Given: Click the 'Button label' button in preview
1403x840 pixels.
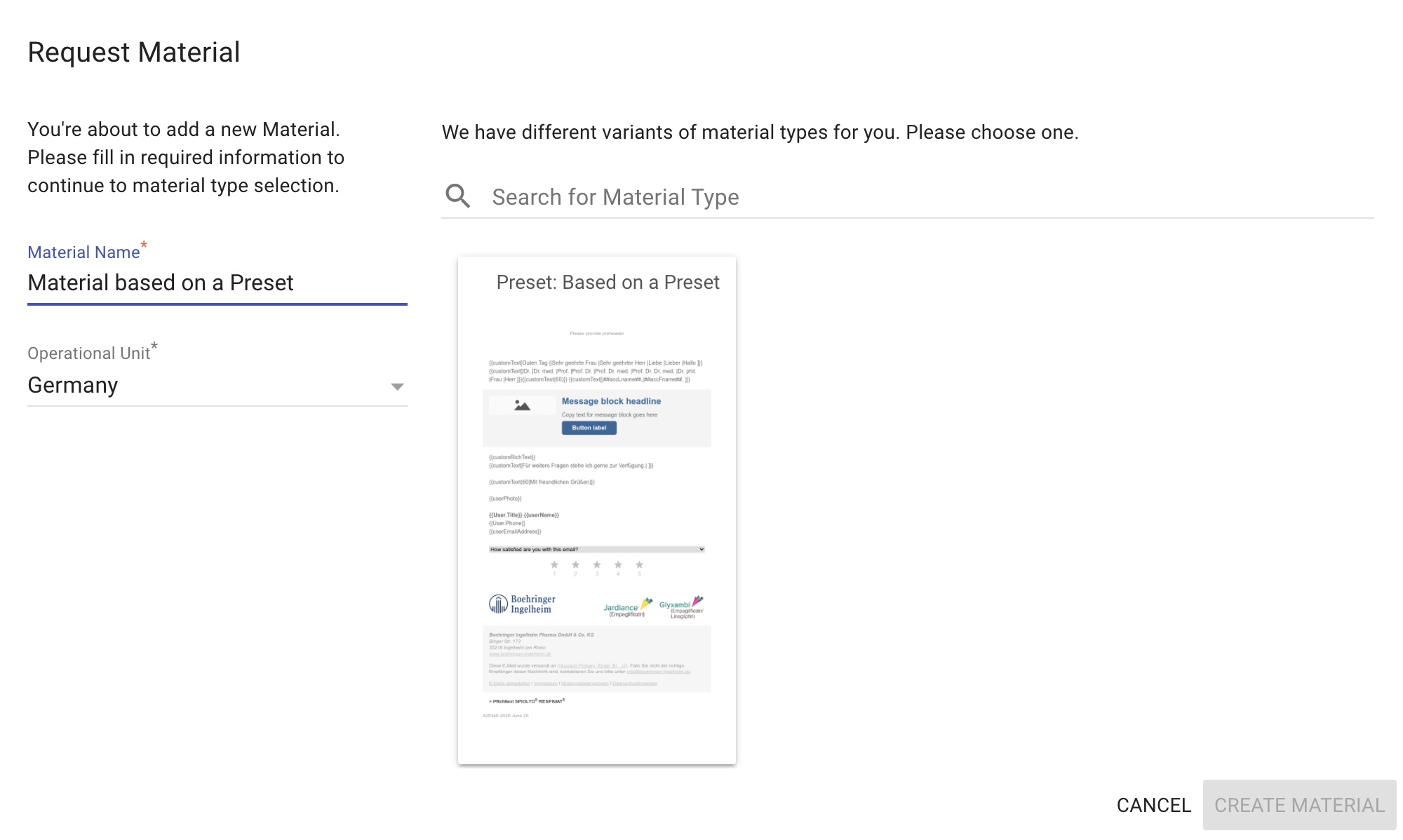Looking at the screenshot, I should [x=589, y=428].
